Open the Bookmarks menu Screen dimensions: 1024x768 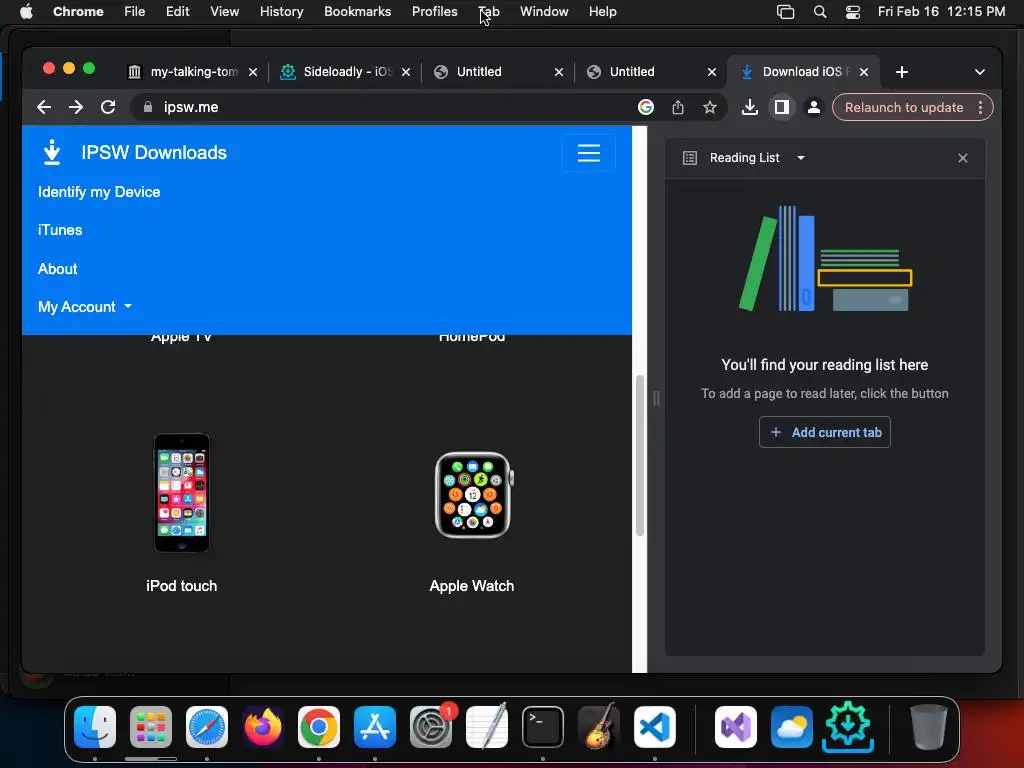click(357, 11)
